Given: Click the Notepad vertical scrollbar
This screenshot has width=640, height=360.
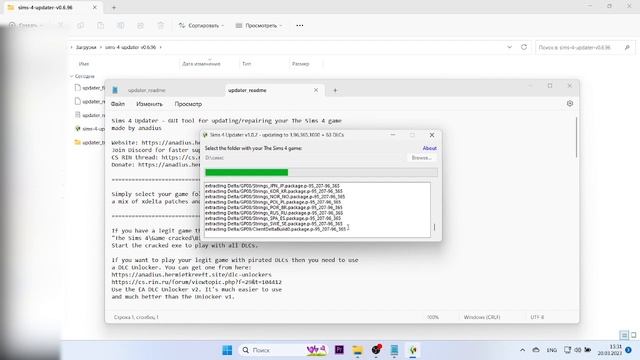Looking at the screenshot, I should pyautogui.click(x=577, y=137).
